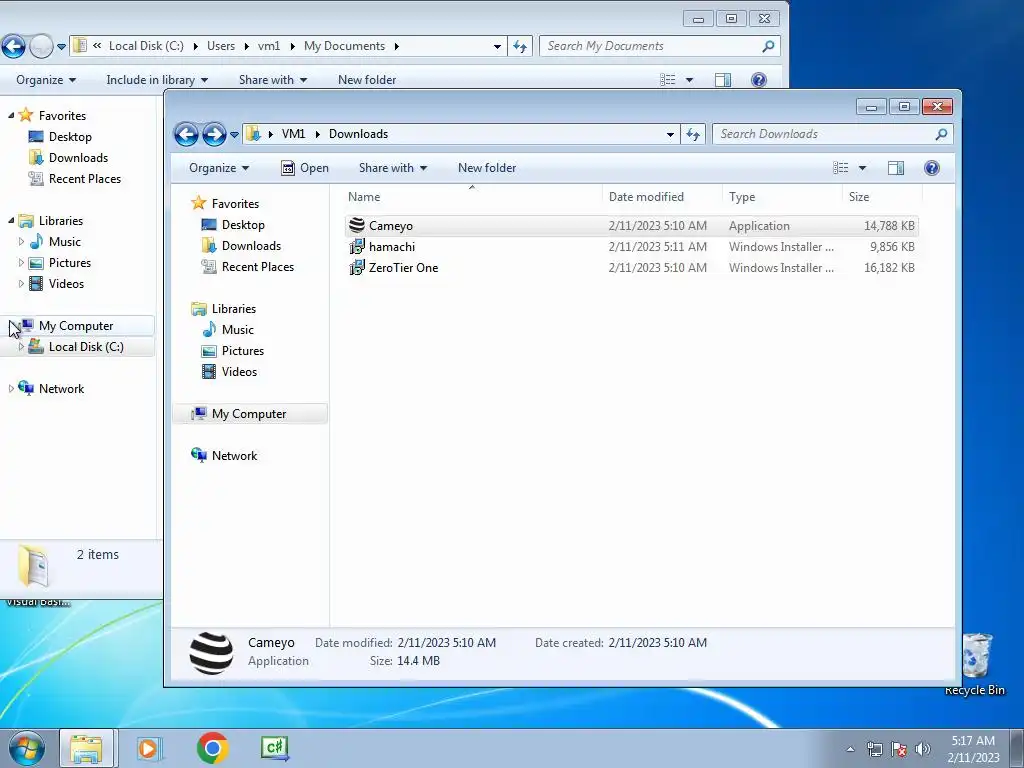This screenshot has width=1024, height=768.
Task: Open Desktop in Downloads window Favorites
Action: (x=243, y=225)
